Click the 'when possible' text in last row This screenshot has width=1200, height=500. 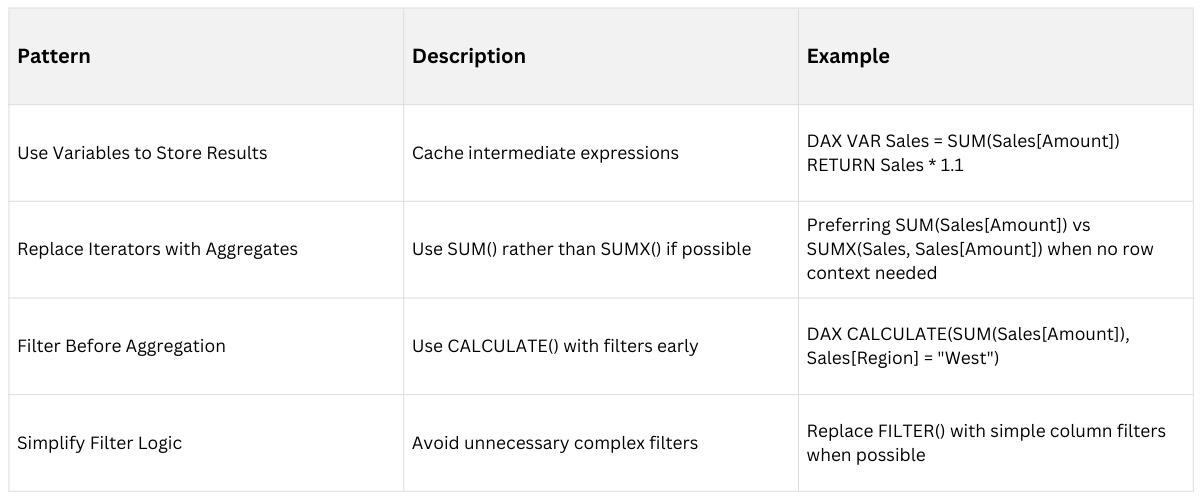[x=865, y=455]
